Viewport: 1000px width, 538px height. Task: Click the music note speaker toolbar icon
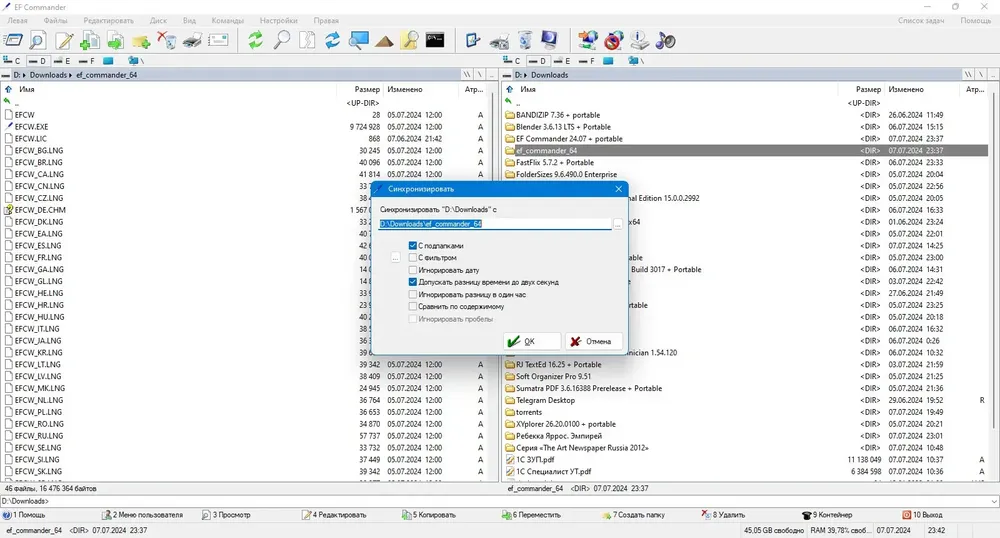click(665, 41)
